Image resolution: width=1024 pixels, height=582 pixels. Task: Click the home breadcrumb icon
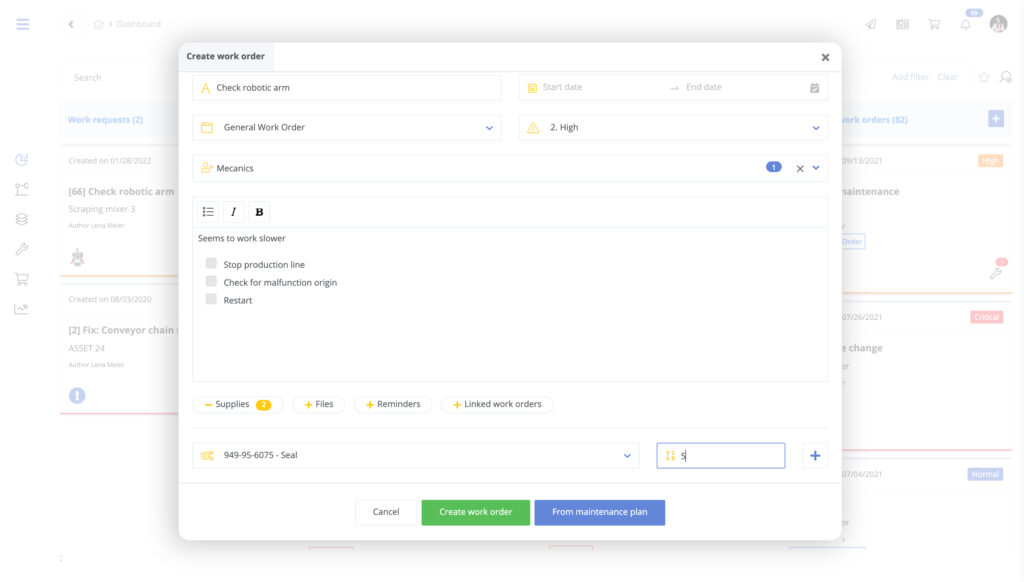99,24
